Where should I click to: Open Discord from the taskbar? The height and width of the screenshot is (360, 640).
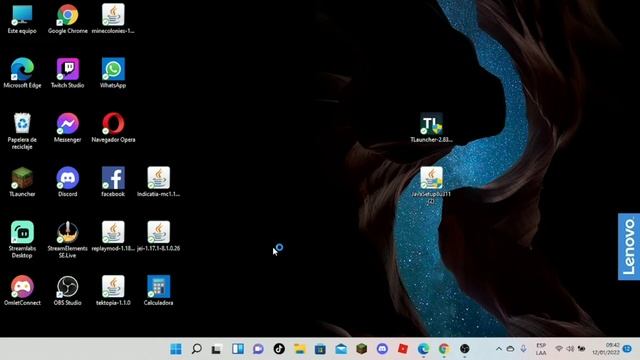(382, 349)
